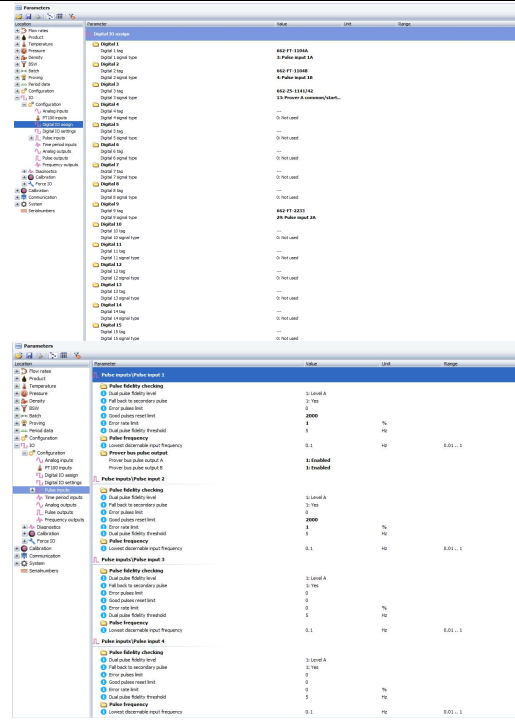The image size is (515, 720).
Task: Expand the Proving node in the lower tree
Action: 17,423
